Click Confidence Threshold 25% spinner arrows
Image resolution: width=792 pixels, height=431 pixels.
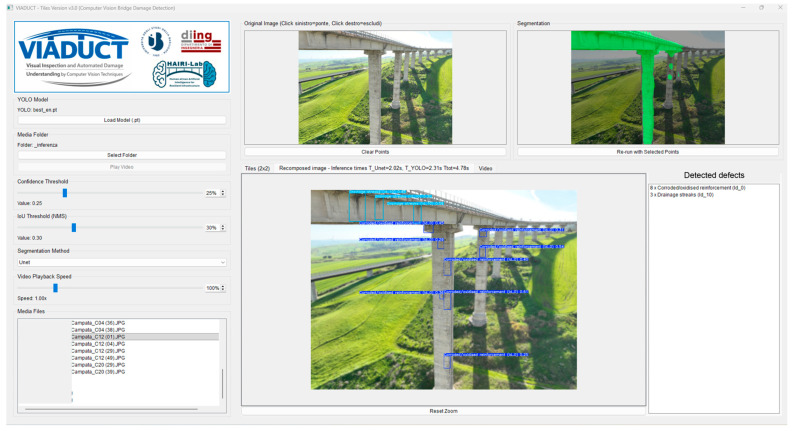223,193
